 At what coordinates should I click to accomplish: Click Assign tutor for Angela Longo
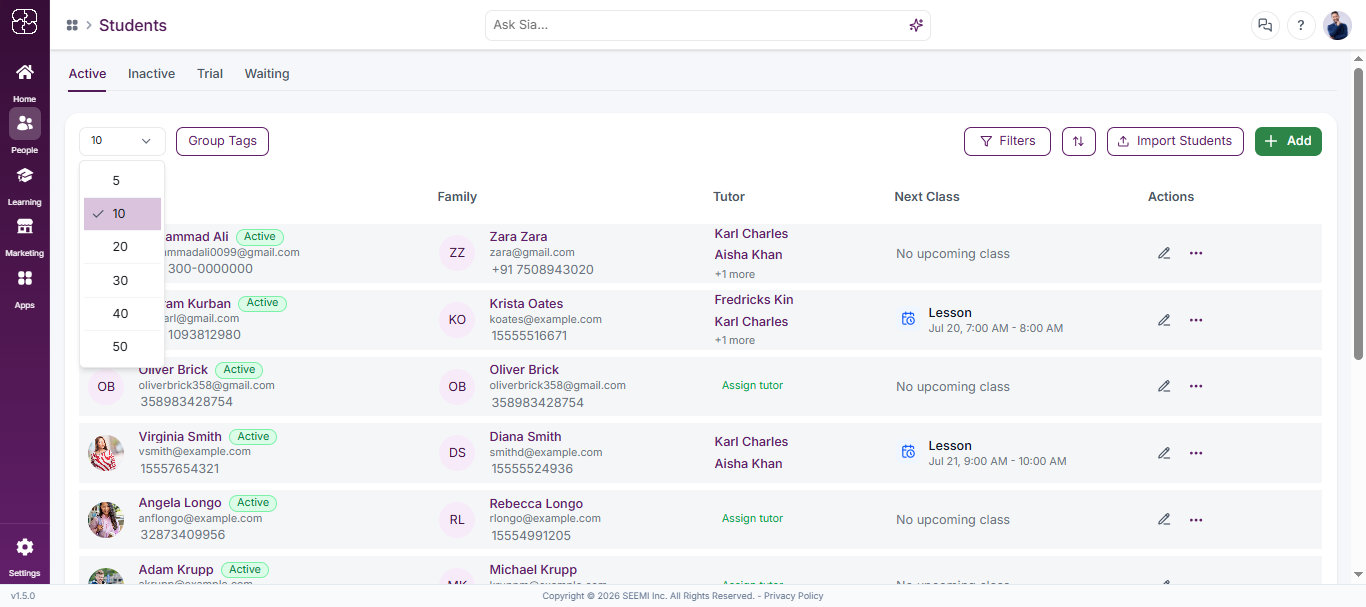click(752, 519)
